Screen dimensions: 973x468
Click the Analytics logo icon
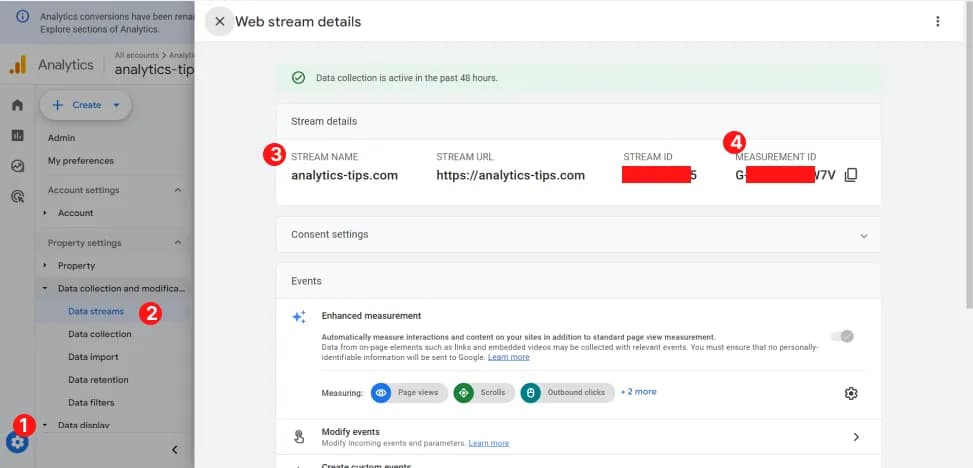point(17,65)
